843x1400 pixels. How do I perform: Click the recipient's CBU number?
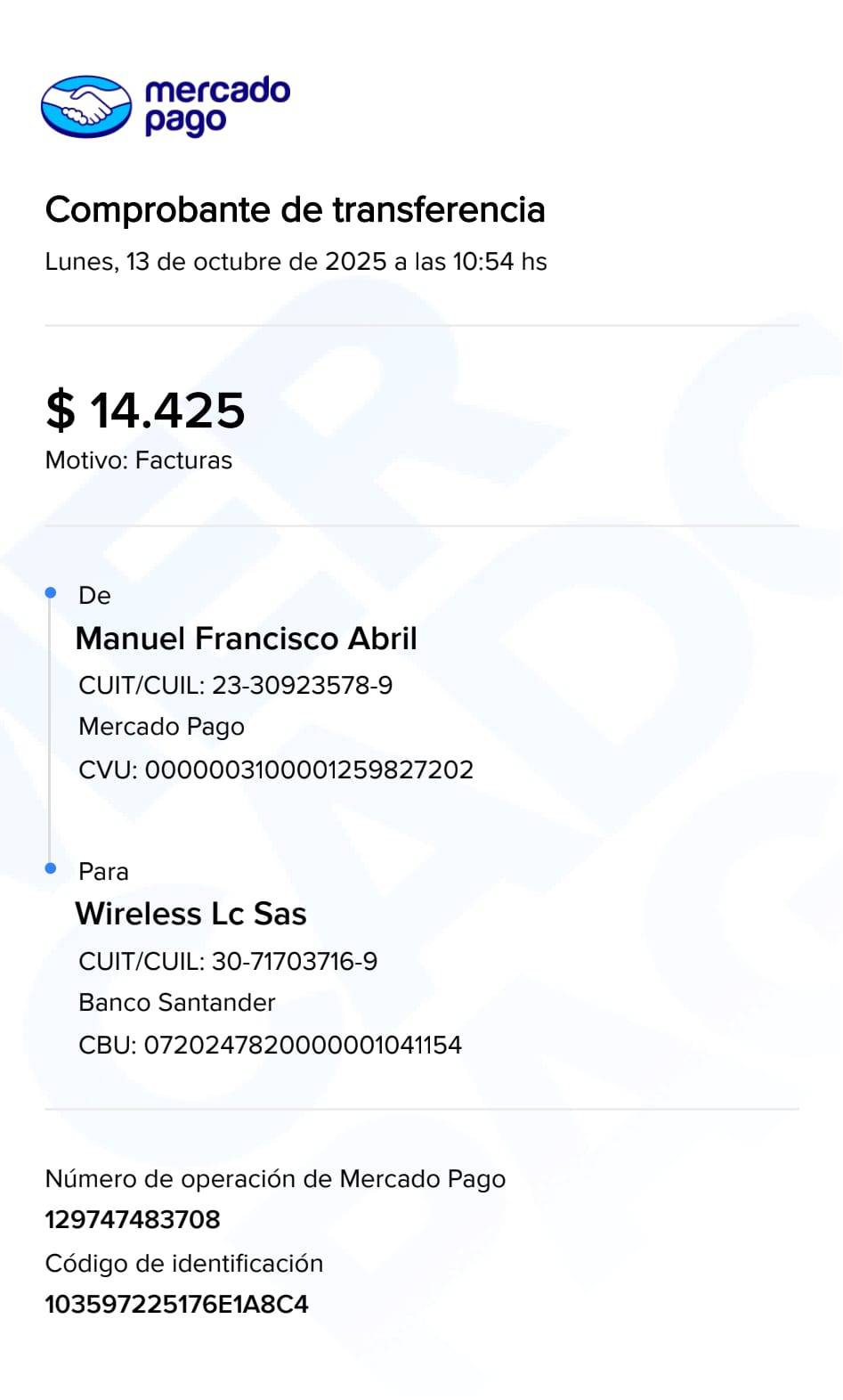click(270, 1045)
